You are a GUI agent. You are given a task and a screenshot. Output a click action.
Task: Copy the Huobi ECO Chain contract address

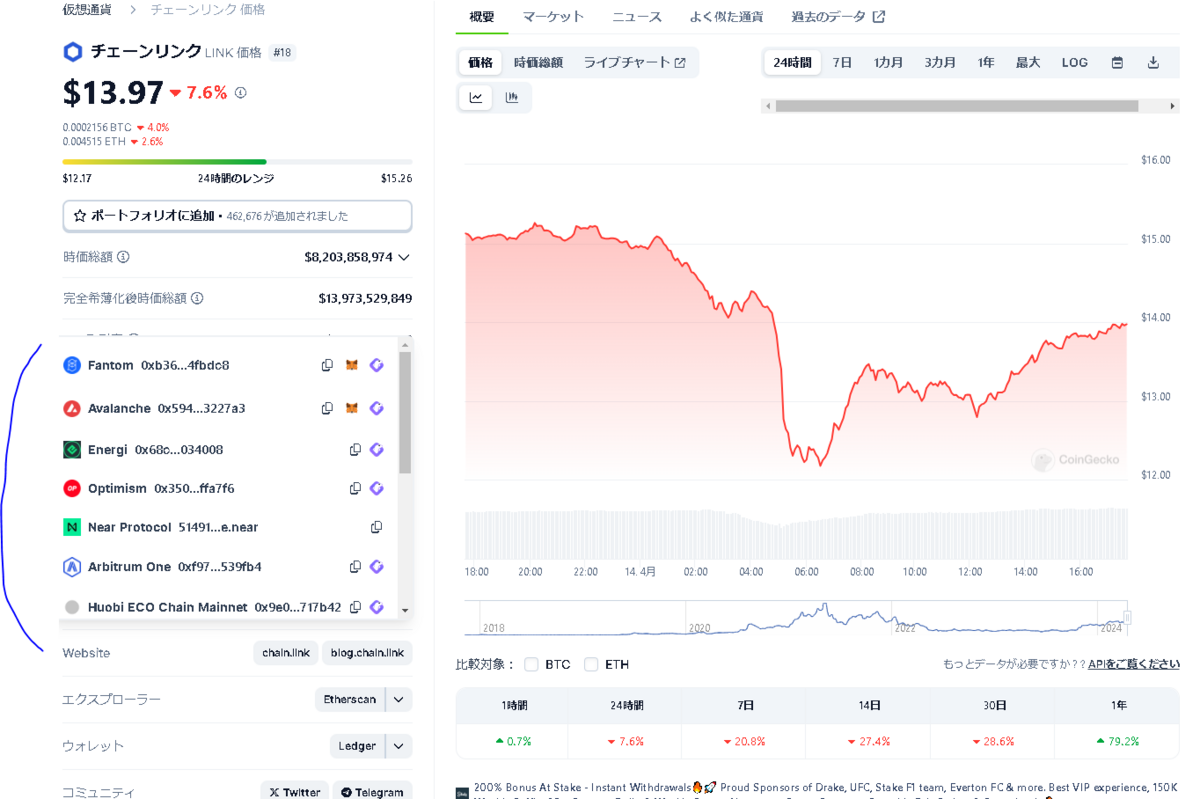pyautogui.click(x=355, y=607)
